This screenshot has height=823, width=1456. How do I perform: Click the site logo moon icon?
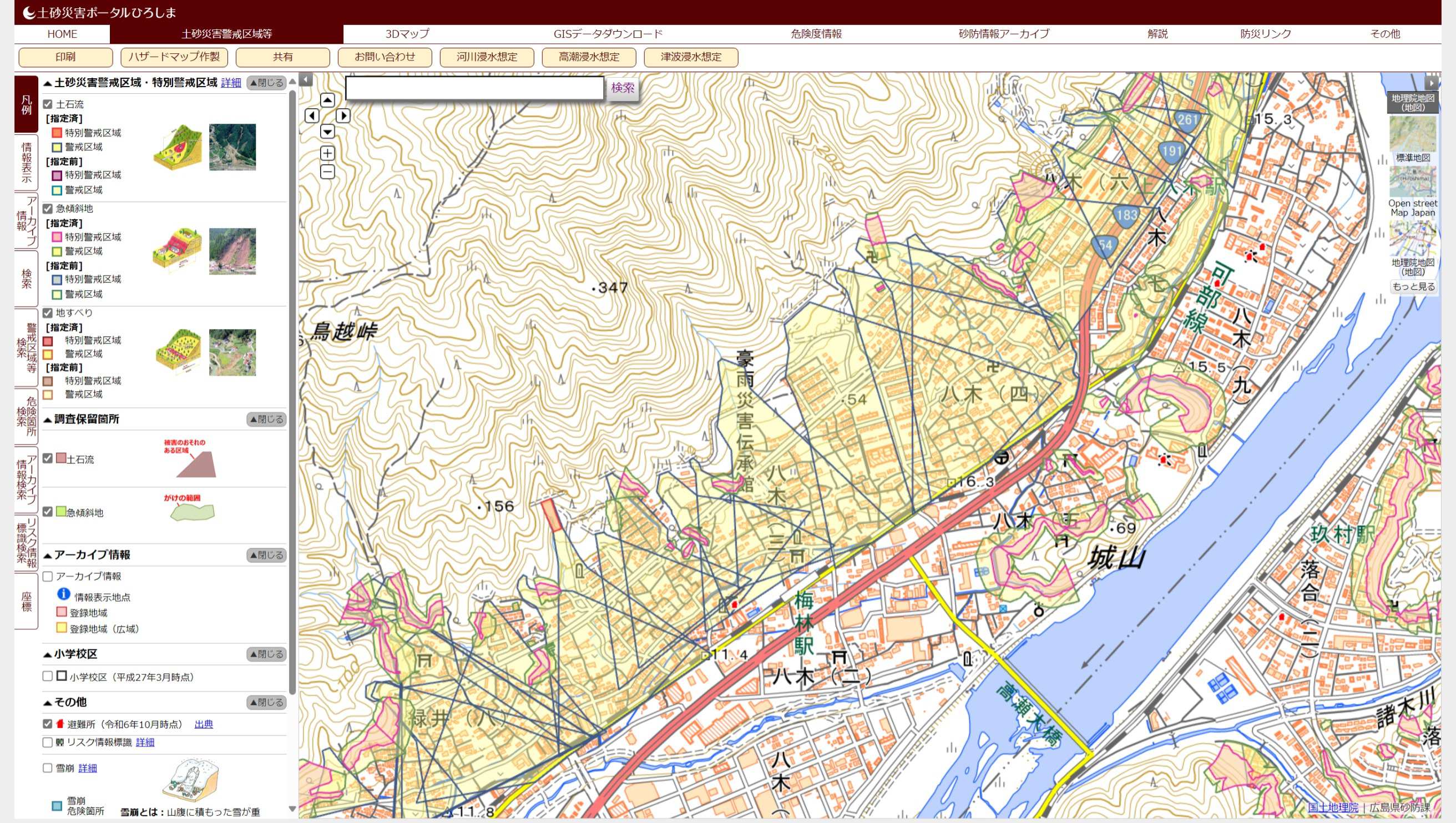click(x=29, y=12)
